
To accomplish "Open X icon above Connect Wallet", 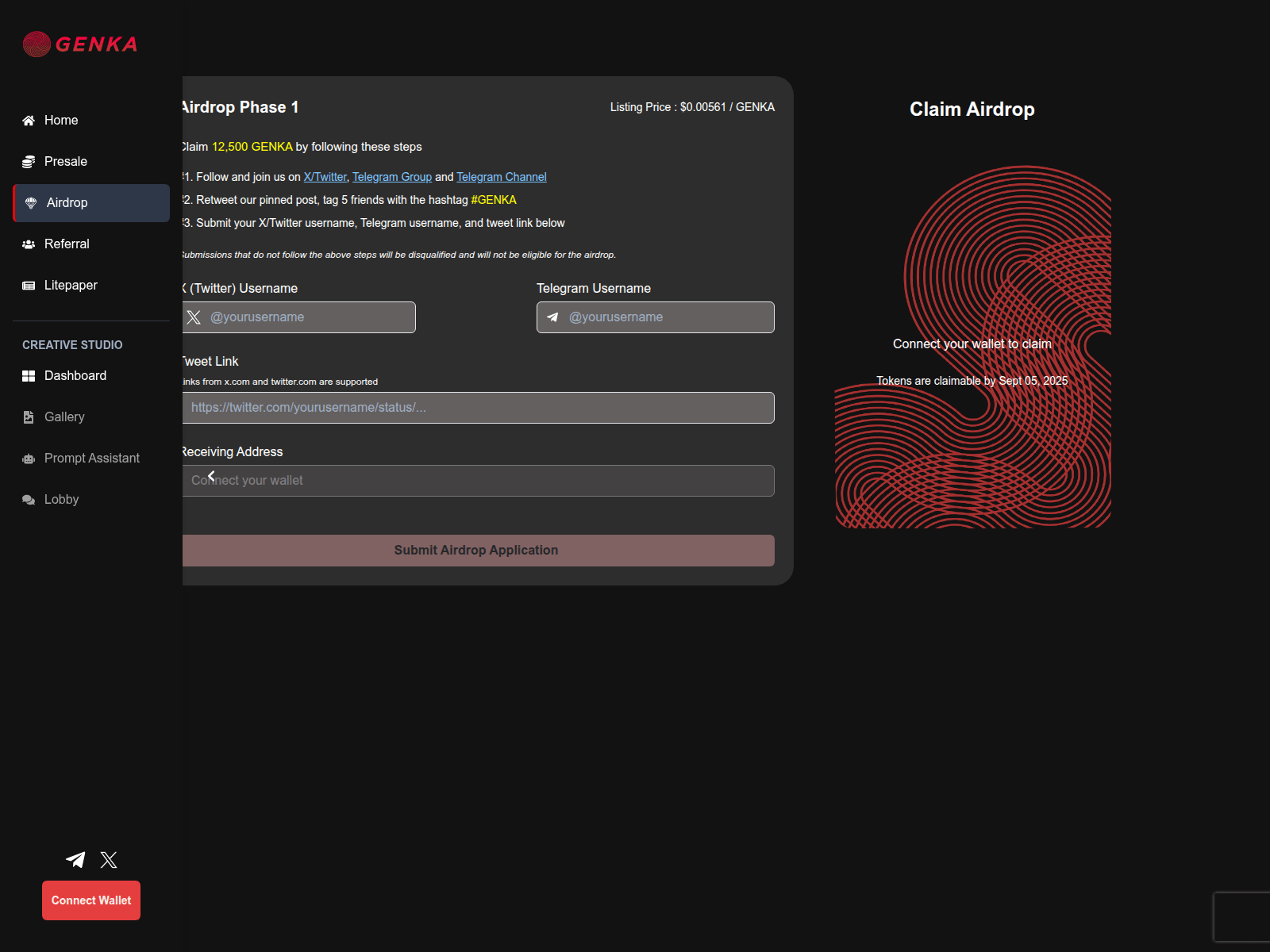I will point(109,859).
